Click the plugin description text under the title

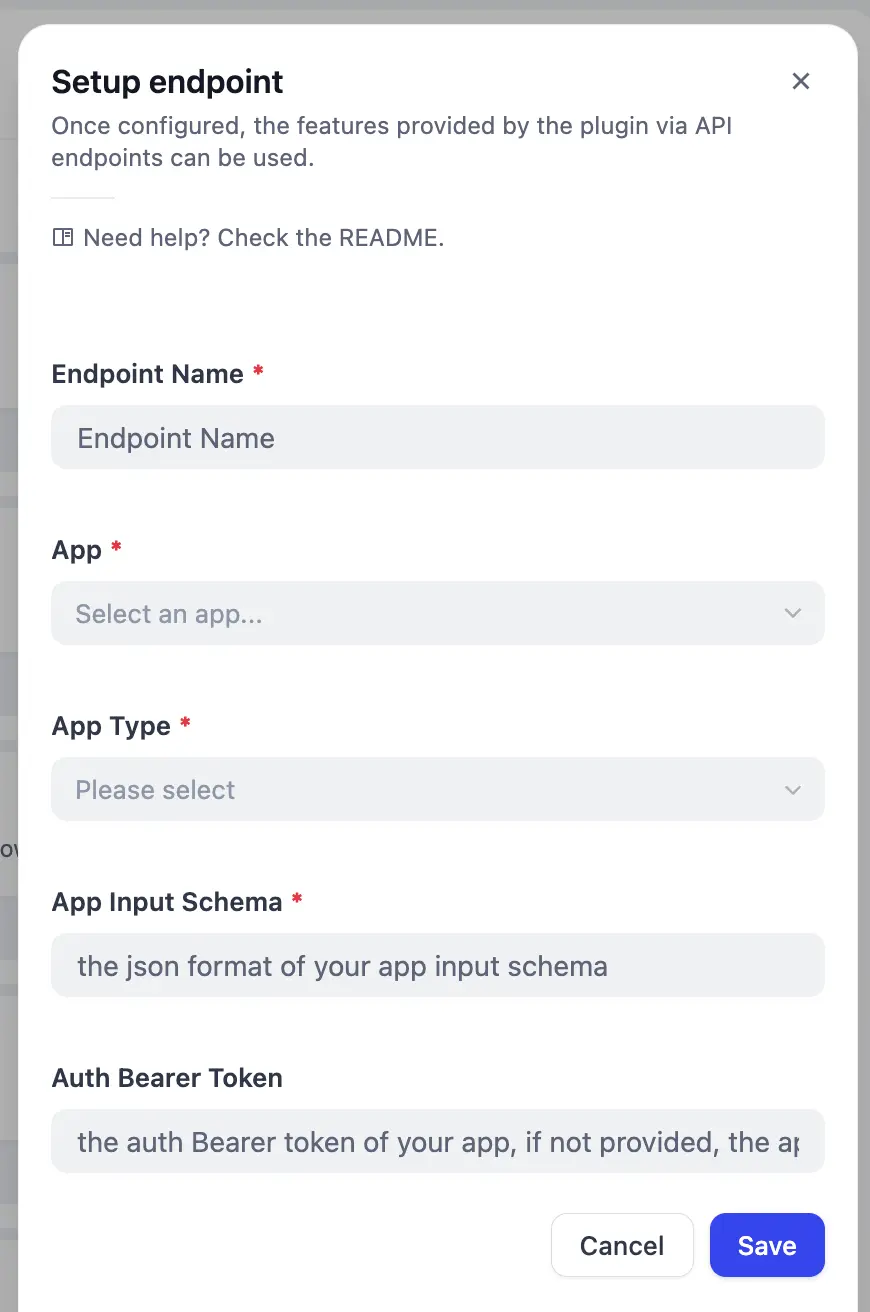pos(392,143)
